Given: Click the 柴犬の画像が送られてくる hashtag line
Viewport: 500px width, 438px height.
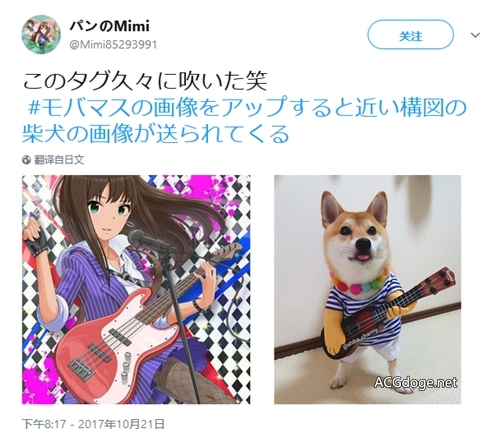Looking at the screenshot, I should click(155, 134).
